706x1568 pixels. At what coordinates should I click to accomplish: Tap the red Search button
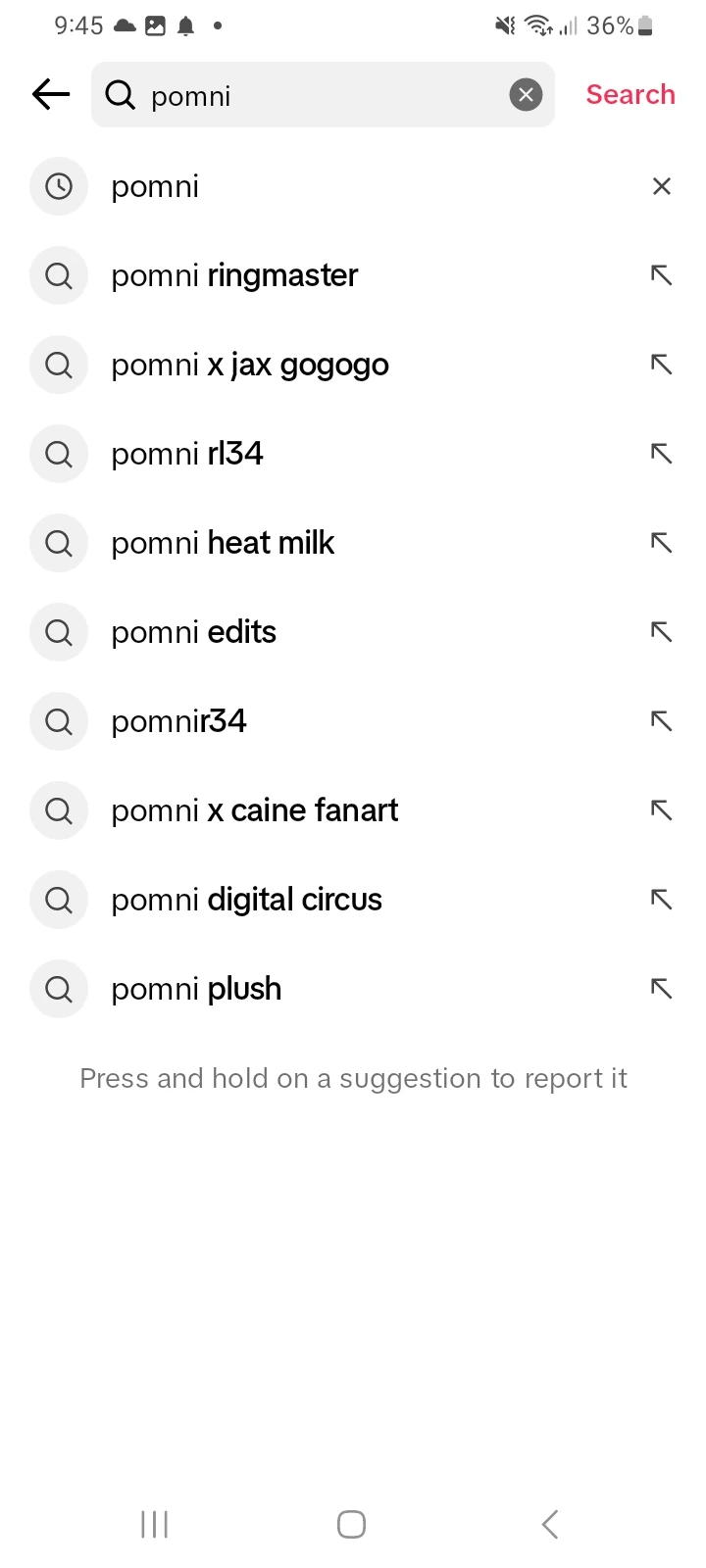[630, 94]
